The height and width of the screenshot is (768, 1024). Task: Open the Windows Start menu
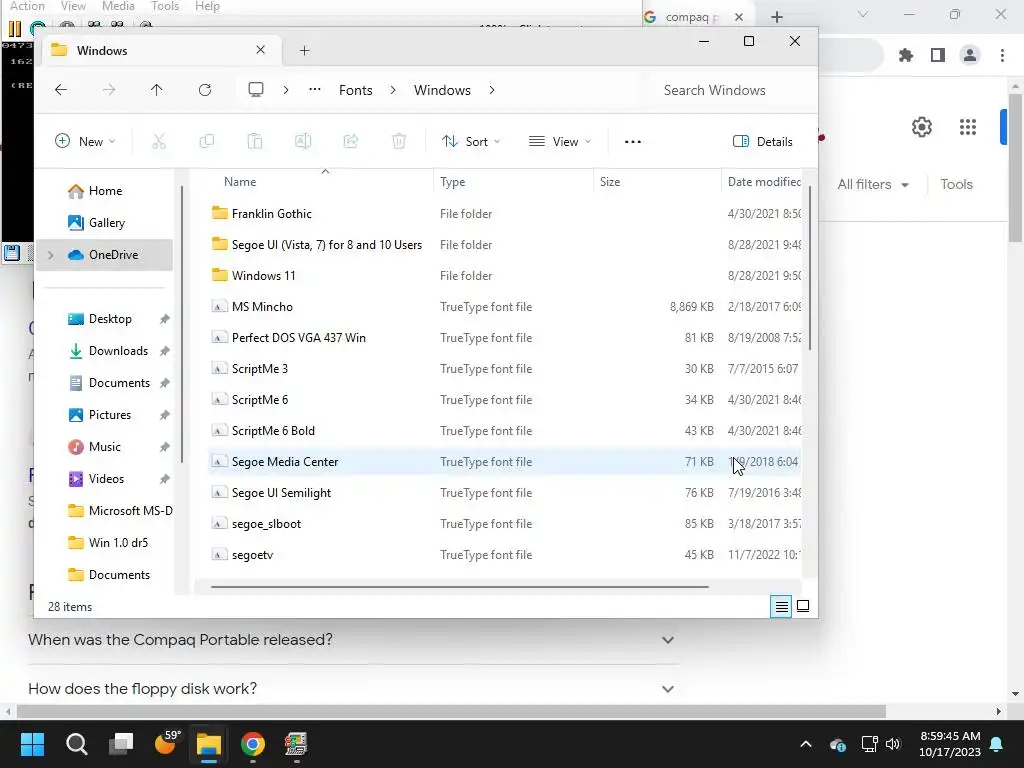[x=32, y=744]
